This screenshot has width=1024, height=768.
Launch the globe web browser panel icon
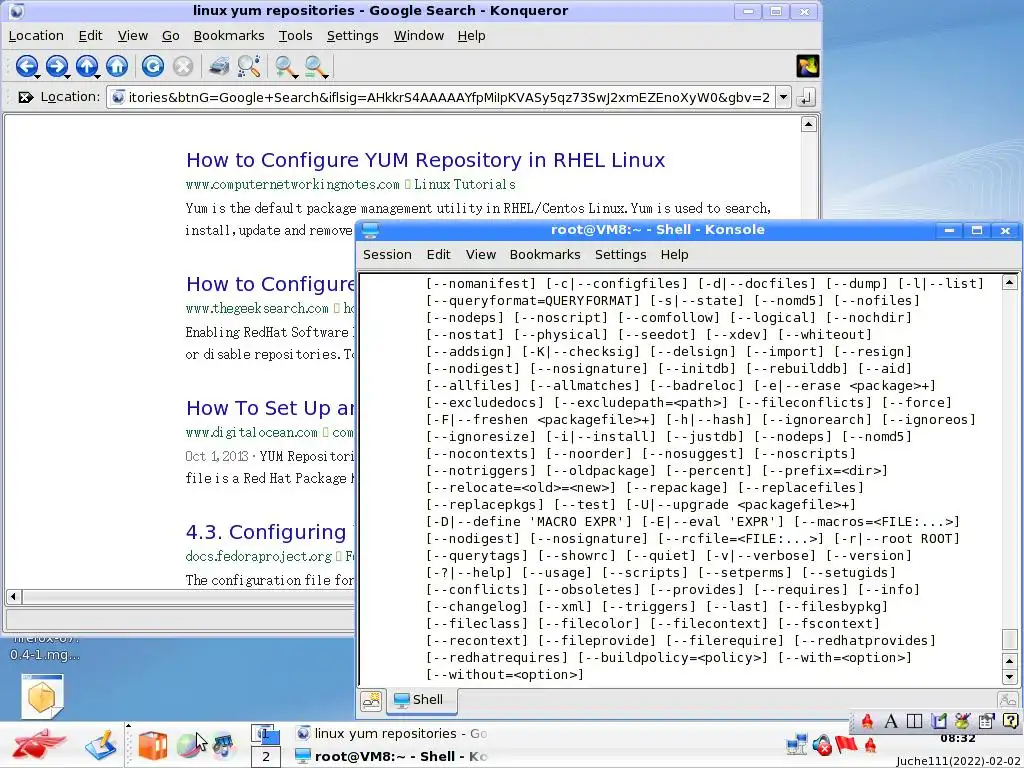pos(188,746)
